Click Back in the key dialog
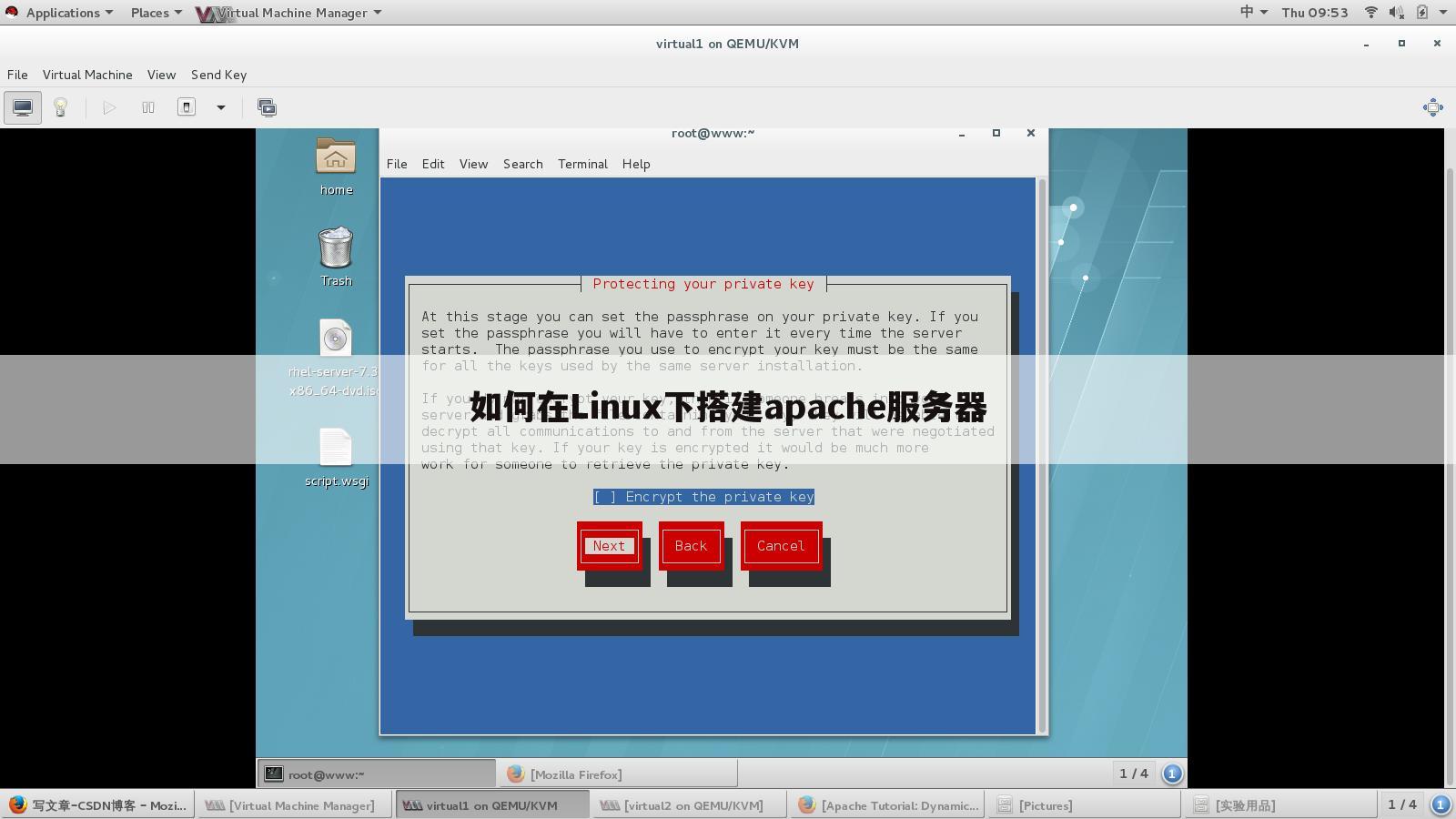The image size is (1456, 819). (691, 546)
